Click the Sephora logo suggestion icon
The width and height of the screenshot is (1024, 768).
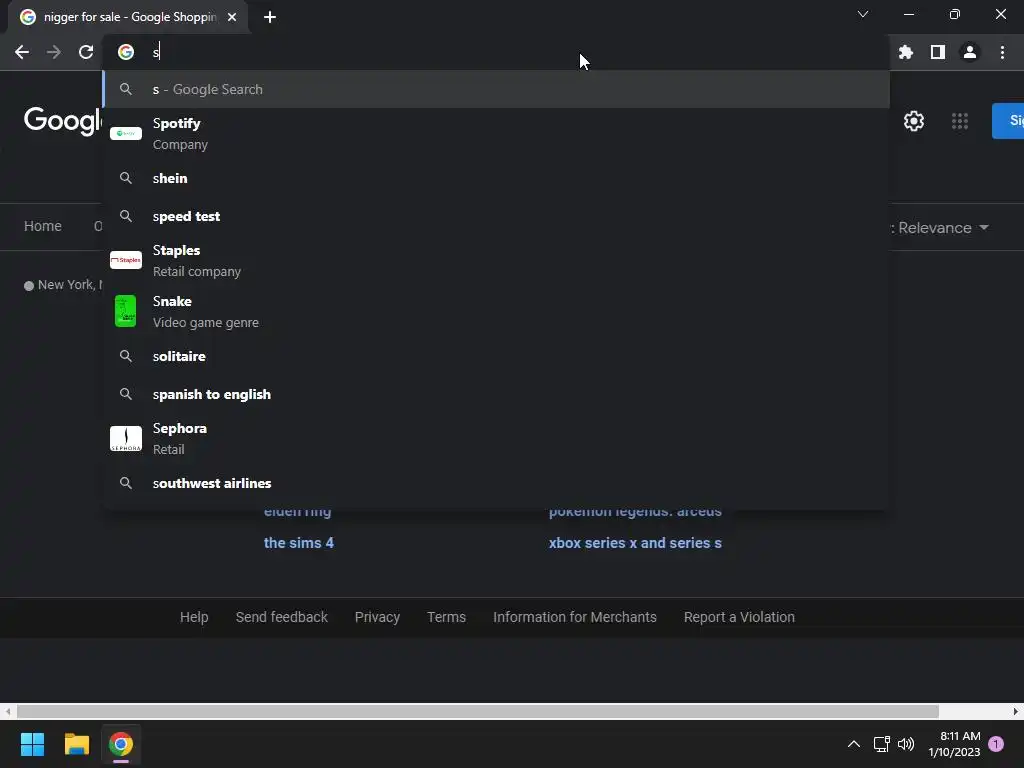click(125, 438)
